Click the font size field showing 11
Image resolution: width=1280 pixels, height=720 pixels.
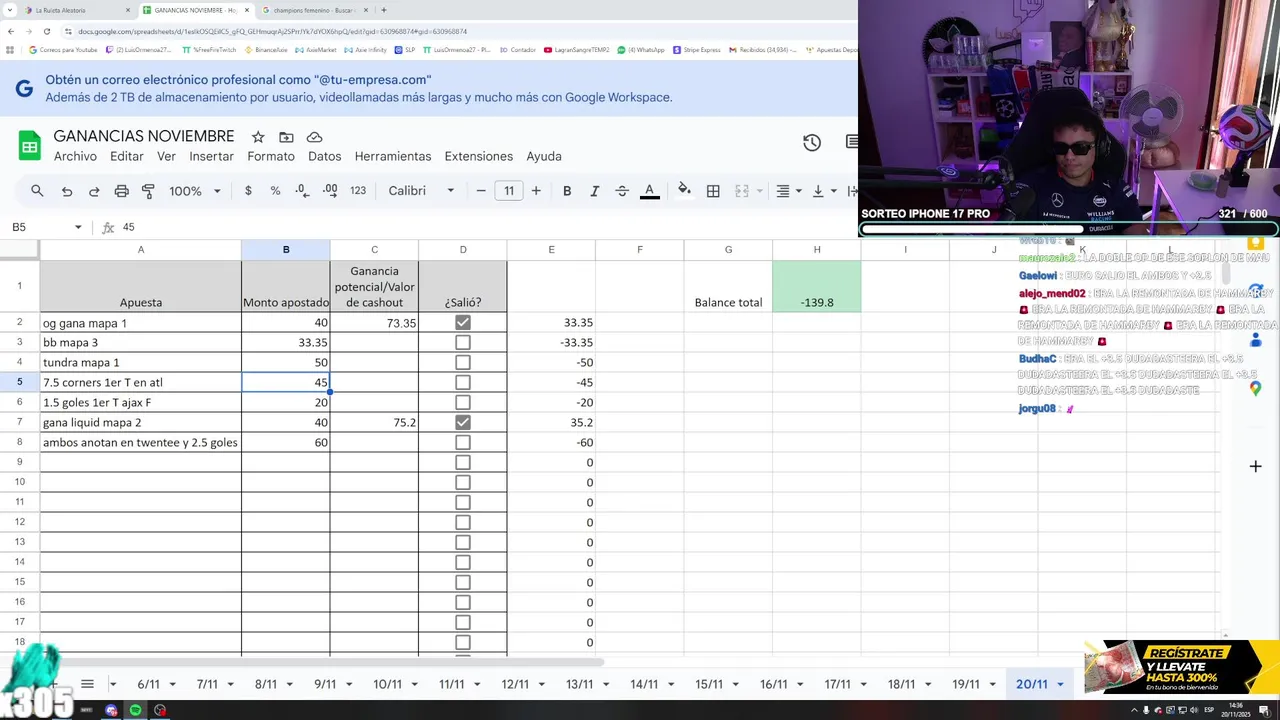509,191
